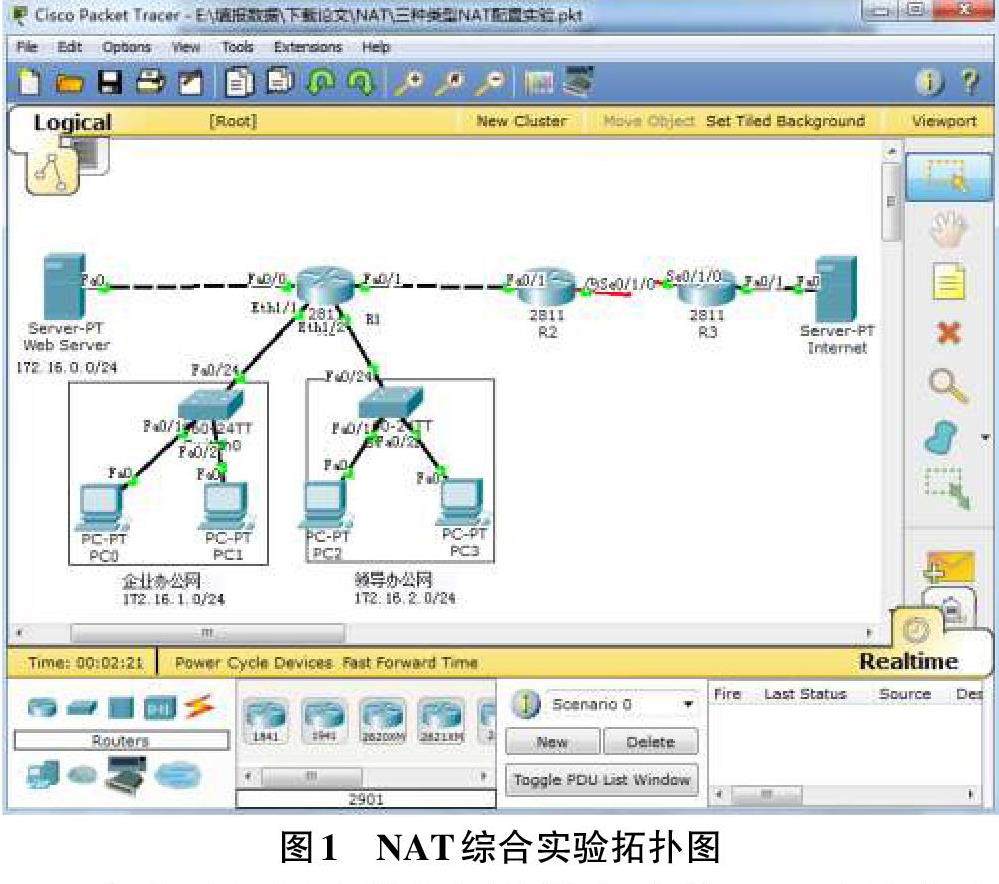Click the workspace vertical scrollbar thumb
The image size is (999, 884).
pos(891,202)
